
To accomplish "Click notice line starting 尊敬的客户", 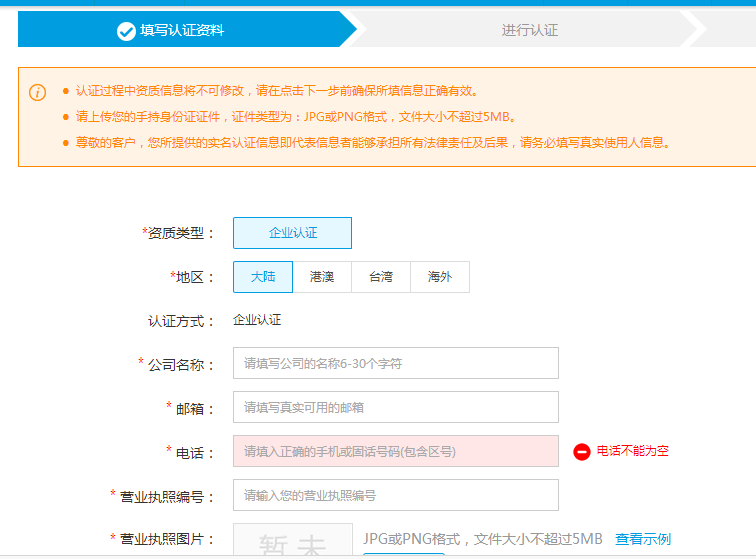I will (x=373, y=143).
